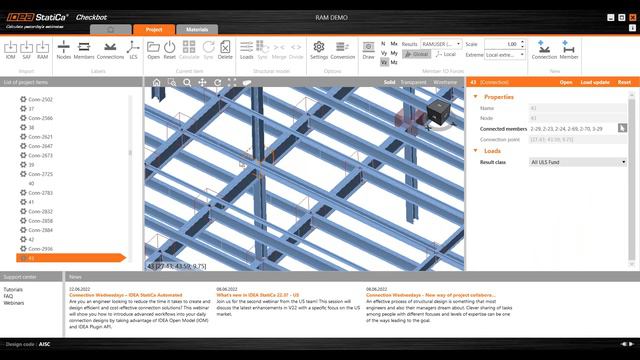
Task: Import a SAF file
Action: pyautogui.click(x=27, y=50)
